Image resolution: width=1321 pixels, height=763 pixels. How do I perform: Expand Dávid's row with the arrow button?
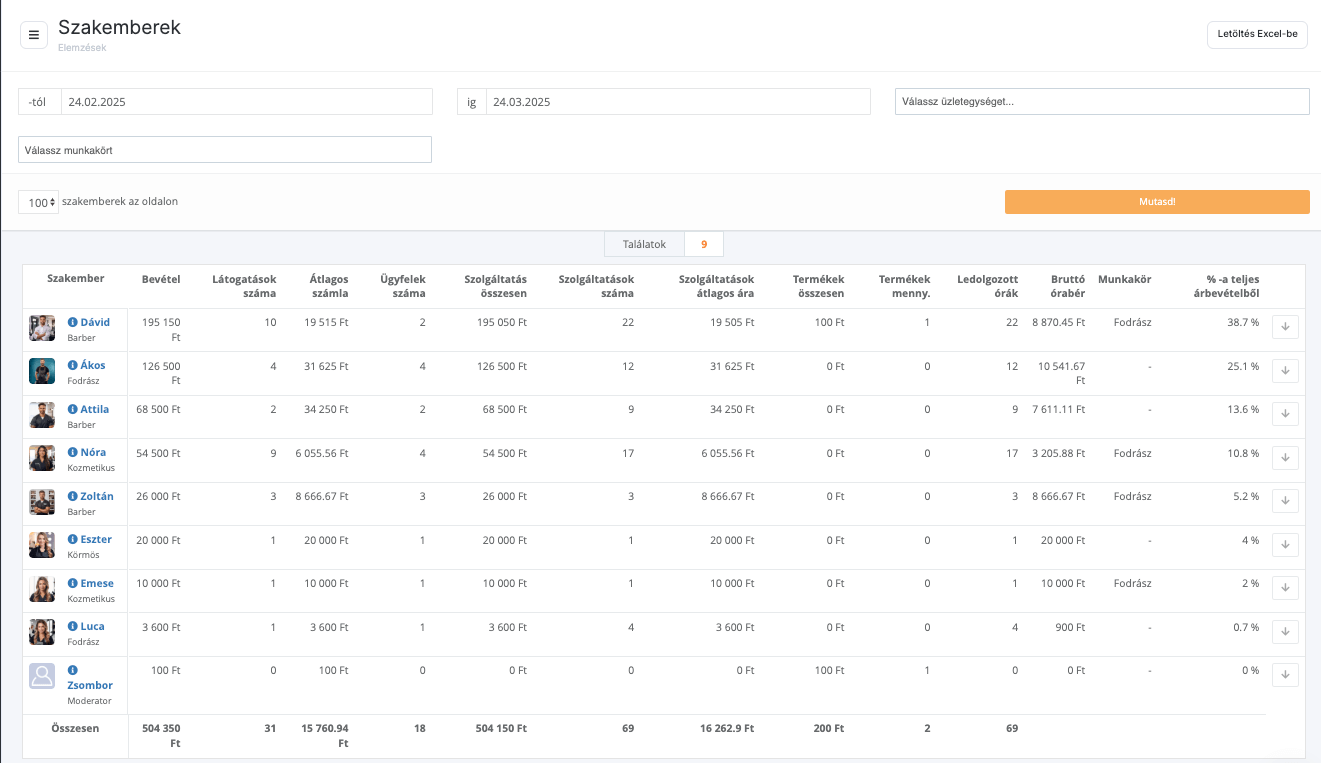pyautogui.click(x=1285, y=327)
